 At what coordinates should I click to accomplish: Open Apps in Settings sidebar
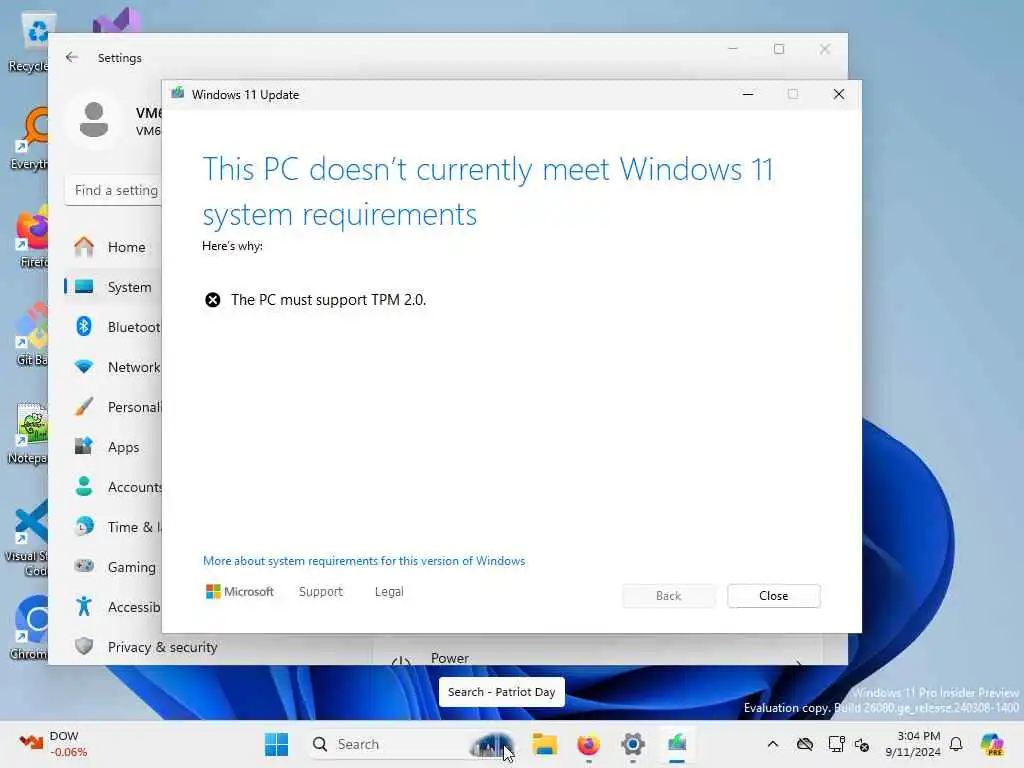[112, 447]
